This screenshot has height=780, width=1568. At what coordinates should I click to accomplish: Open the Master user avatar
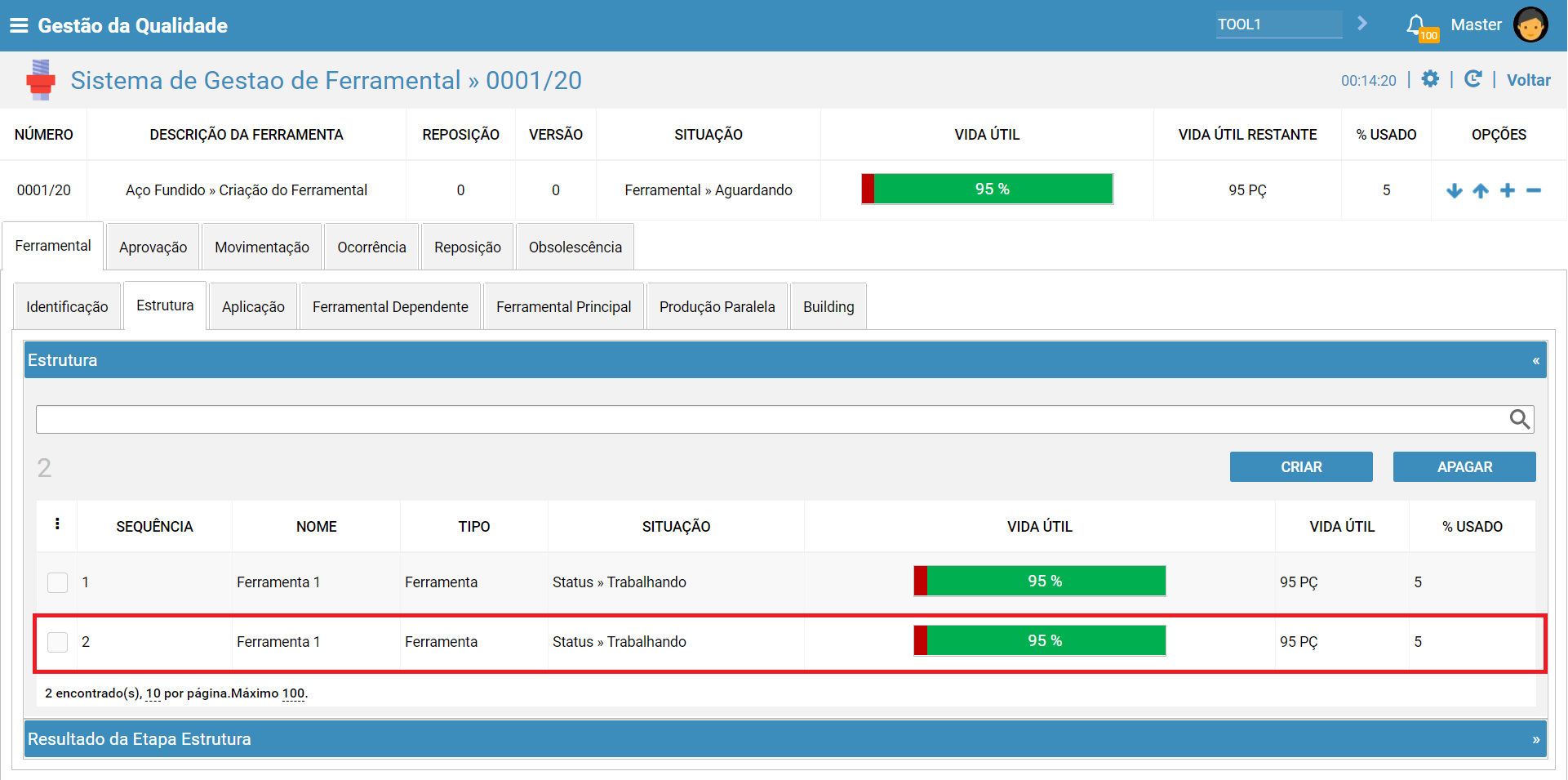1530,25
